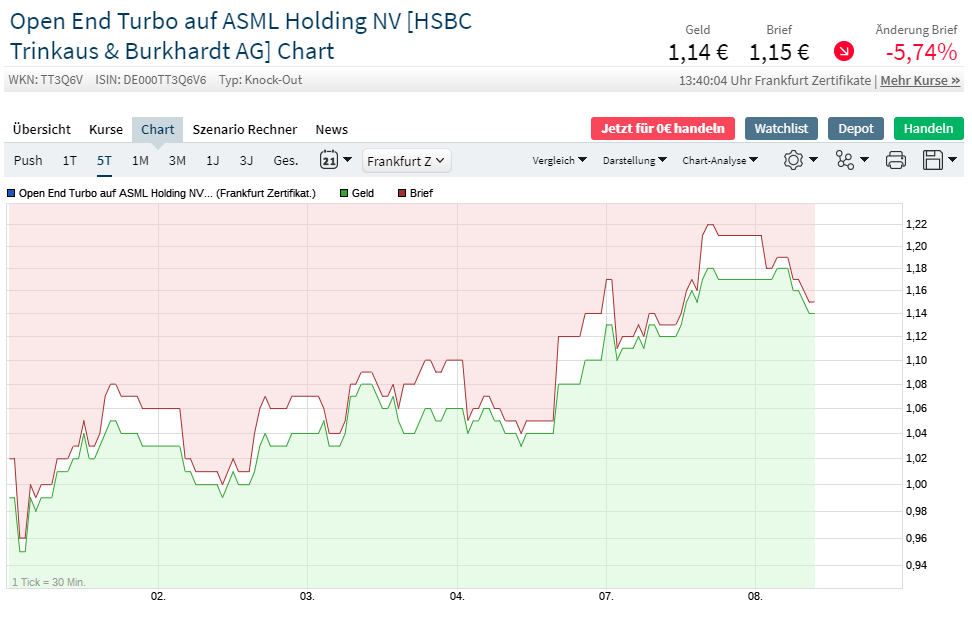Click the 1,14 € Geld price
Viewport: 972px width, 620px height.
click(x=697, y=52)
